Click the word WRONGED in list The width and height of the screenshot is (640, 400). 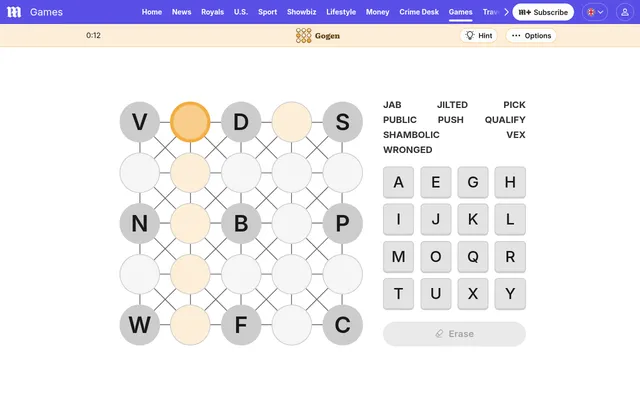(407, 150)
